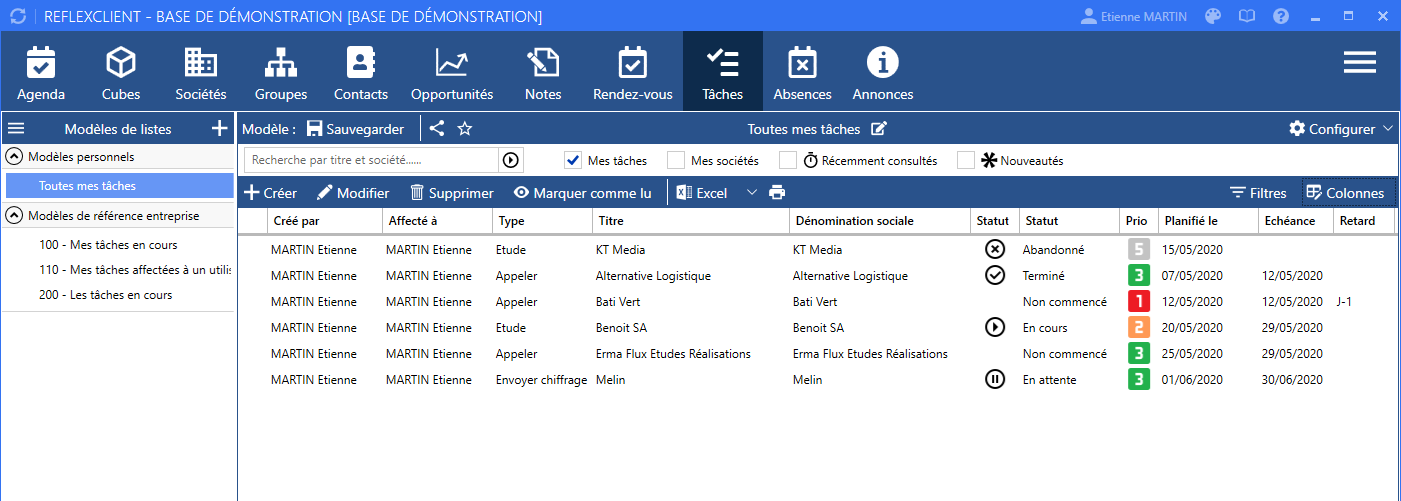This screenshot has width=1401, height=501.
Task: Click the refresh icon in title bar
Action: pos(17,16)
